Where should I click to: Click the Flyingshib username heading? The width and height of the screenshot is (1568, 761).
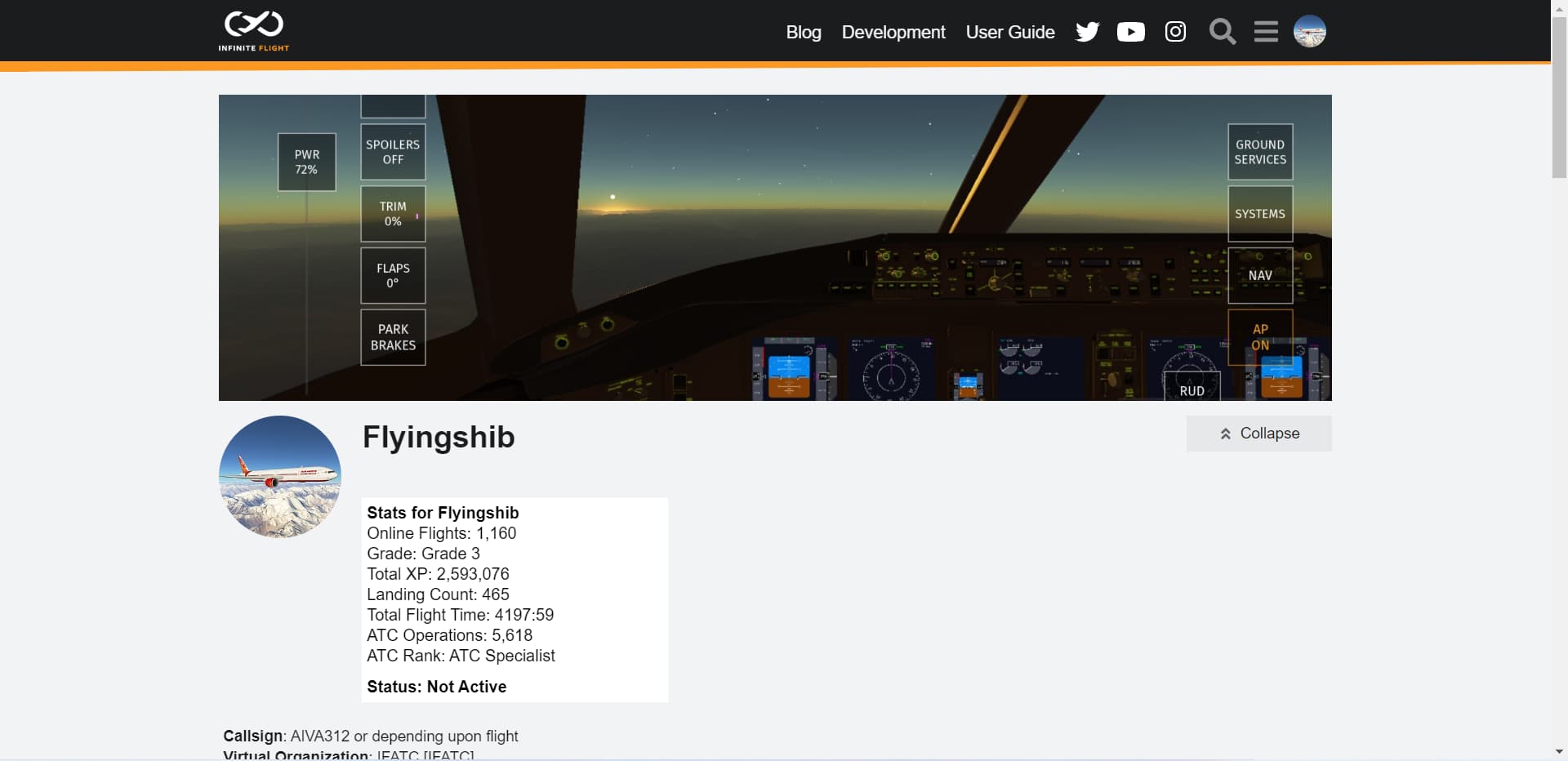pyautogui.click(x=439, y=438)
